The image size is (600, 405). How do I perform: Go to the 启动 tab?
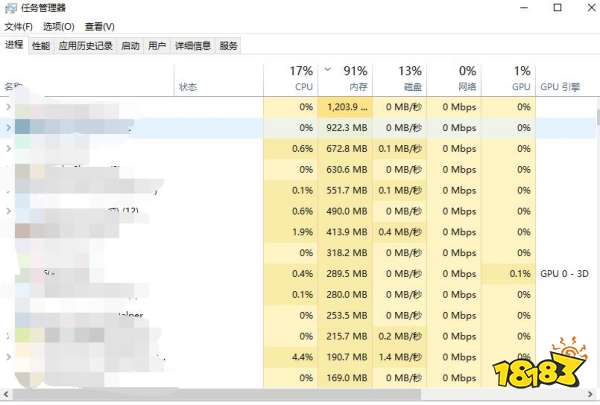coord(130,46)
